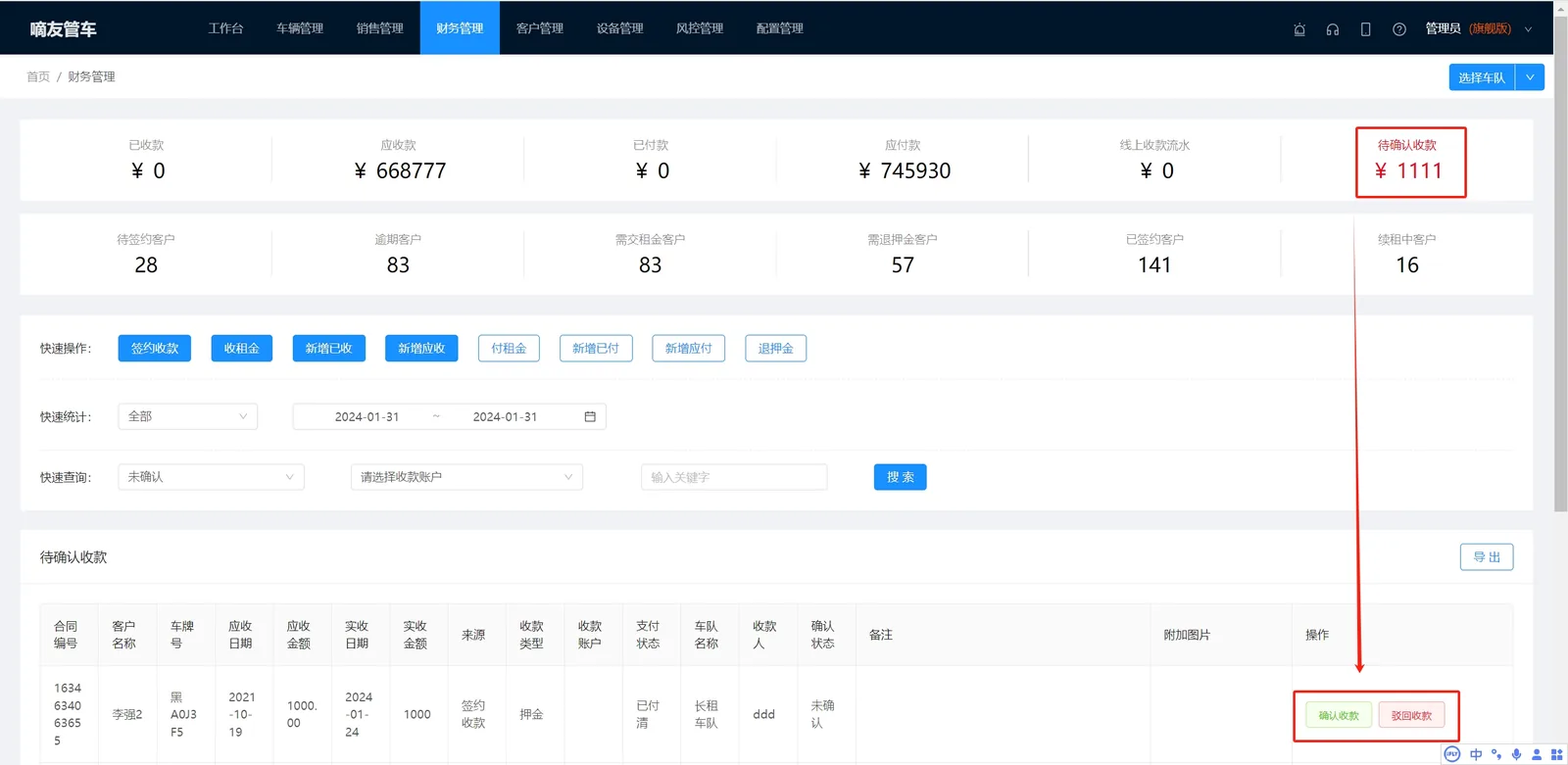Open the 请选择收款账户 dropdown

pos(466,477)
